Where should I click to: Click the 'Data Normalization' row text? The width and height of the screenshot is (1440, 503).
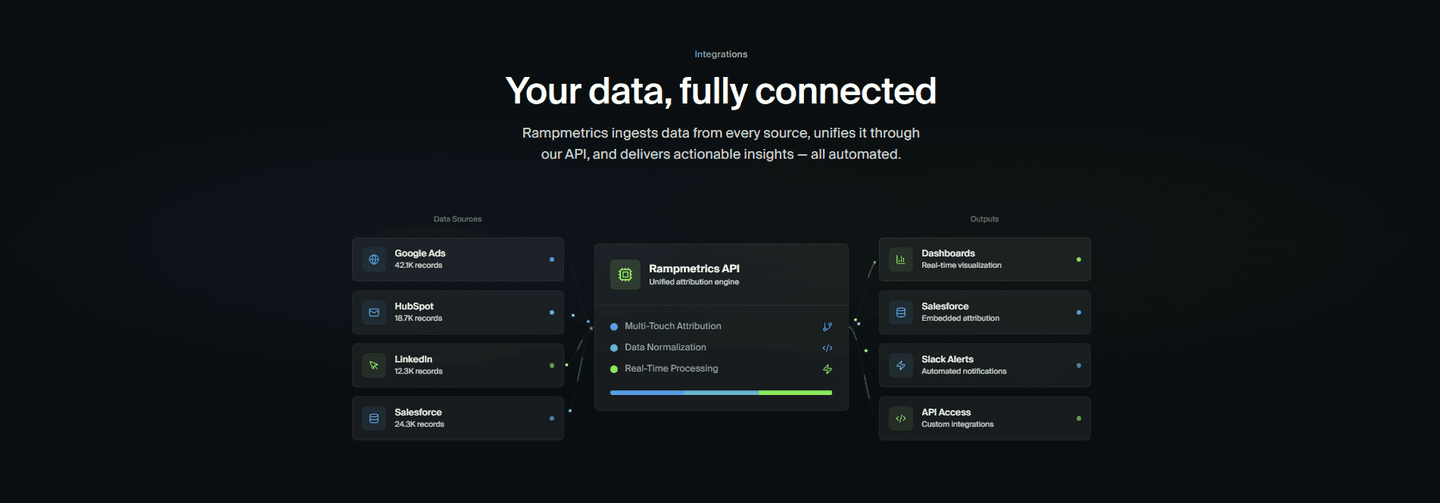click(665, 347)
